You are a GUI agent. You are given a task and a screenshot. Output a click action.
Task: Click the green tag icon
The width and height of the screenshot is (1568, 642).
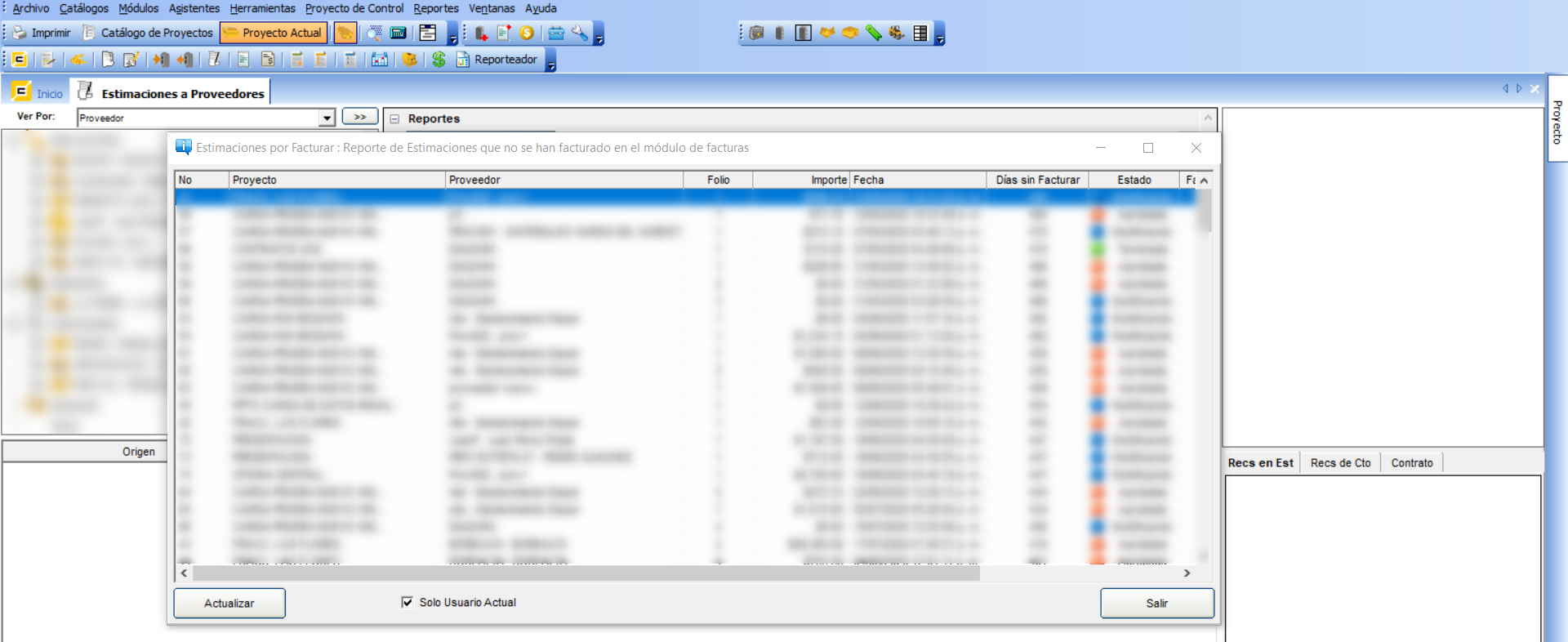click(x=873, y=33)
